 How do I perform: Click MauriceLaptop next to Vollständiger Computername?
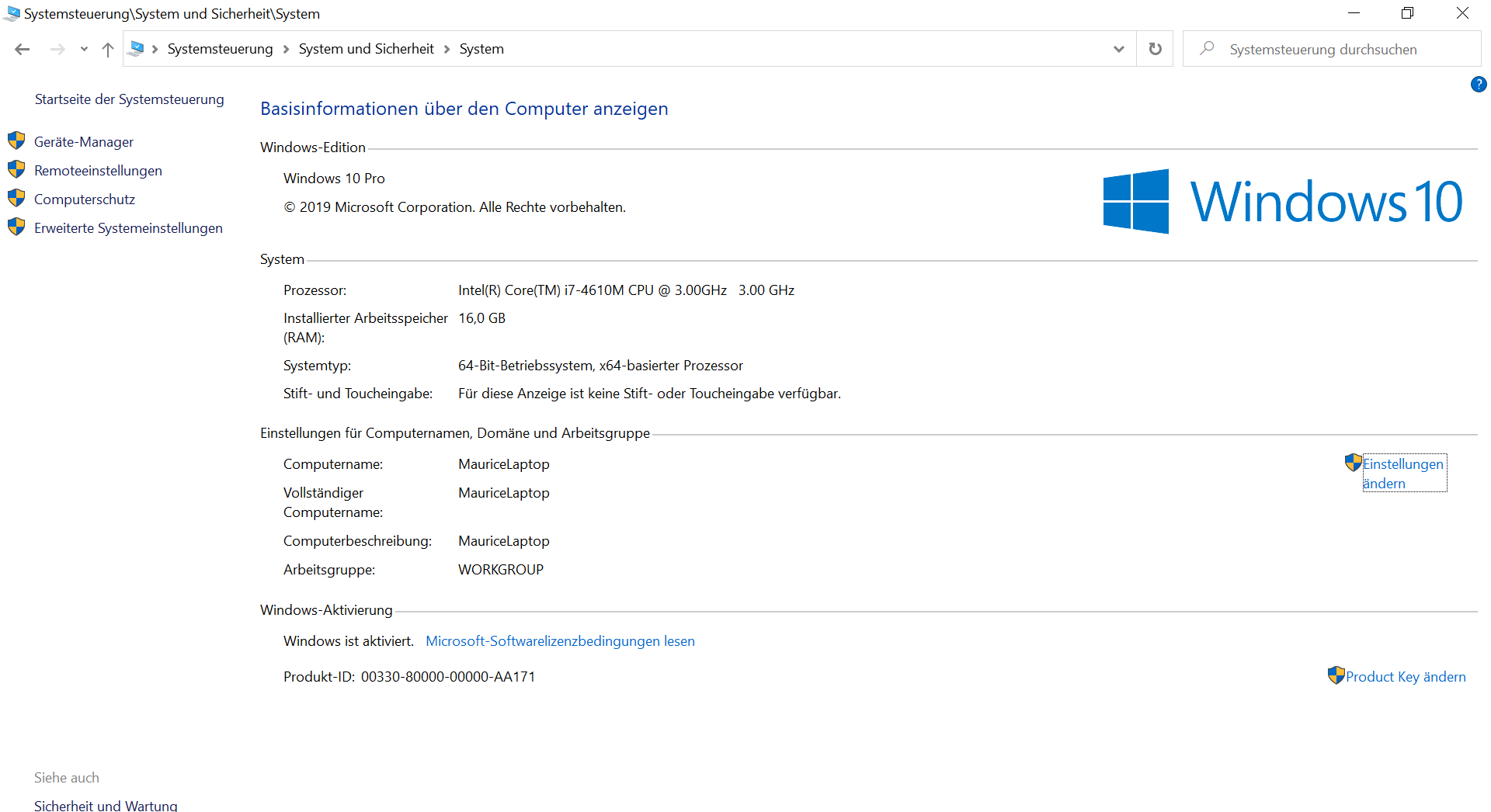[504, 492]
